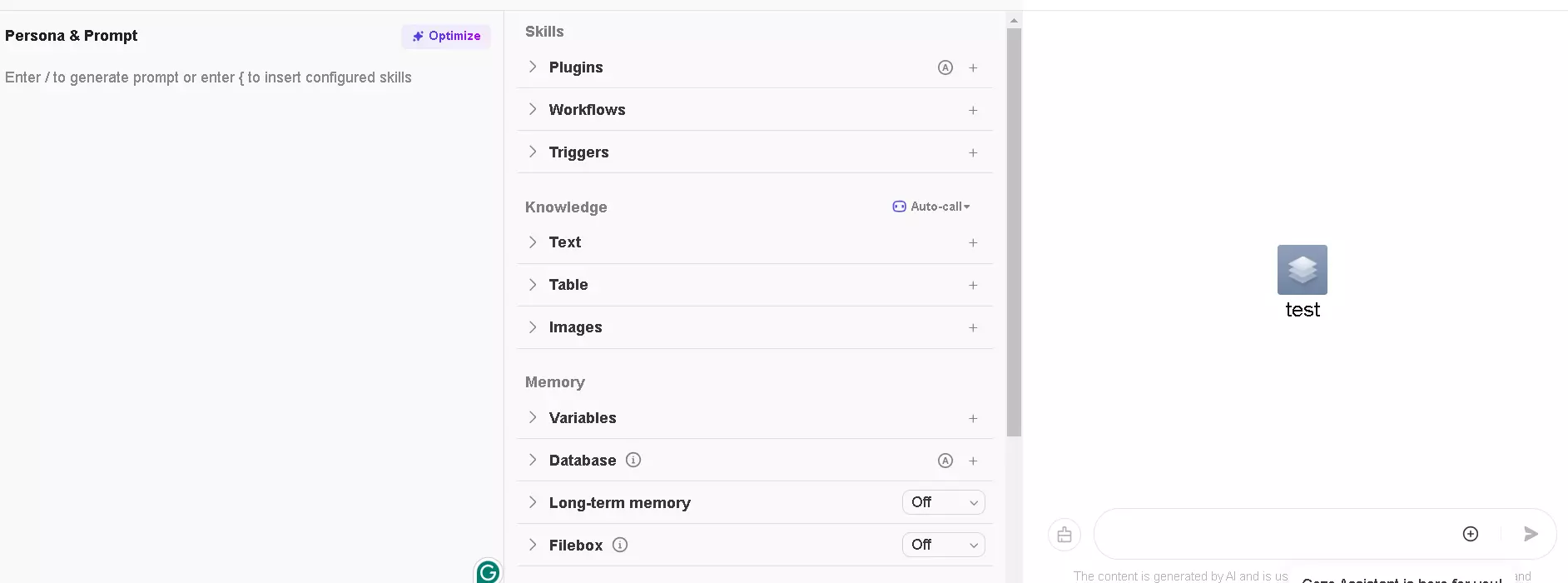
Task: Open the Grammarly icon in prompt editor
Action: (489, 571)
